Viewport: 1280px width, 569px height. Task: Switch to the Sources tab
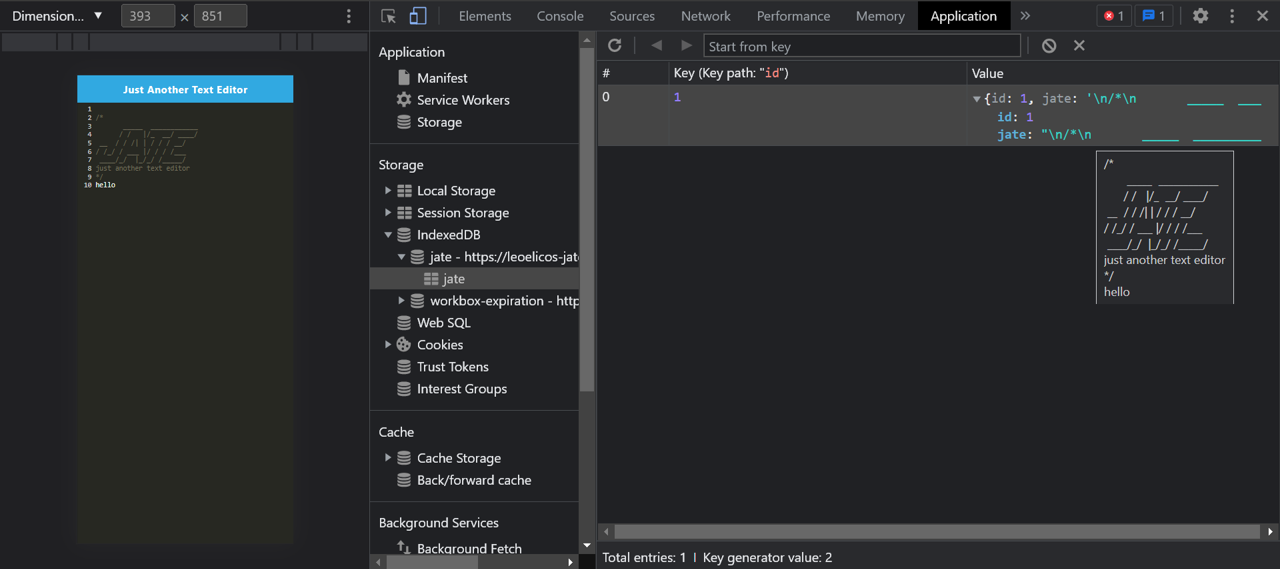tap(632, 16)
